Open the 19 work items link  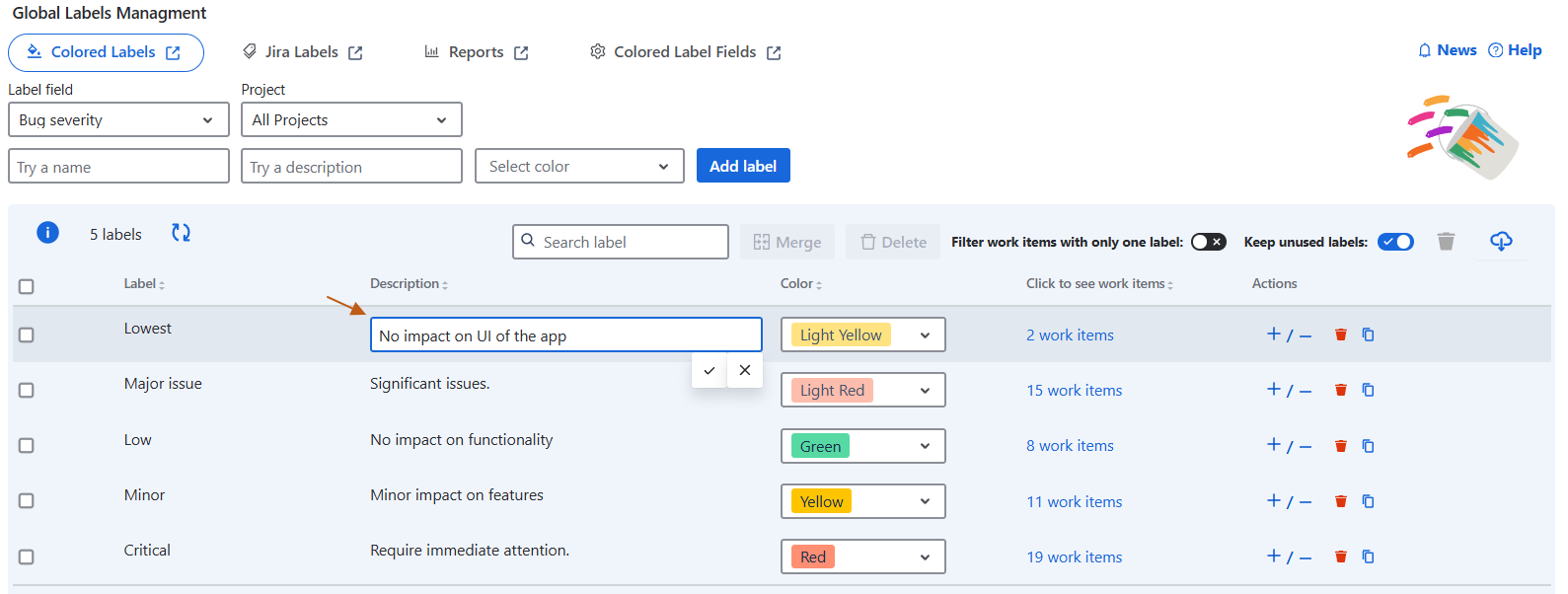coord(1074,557)
